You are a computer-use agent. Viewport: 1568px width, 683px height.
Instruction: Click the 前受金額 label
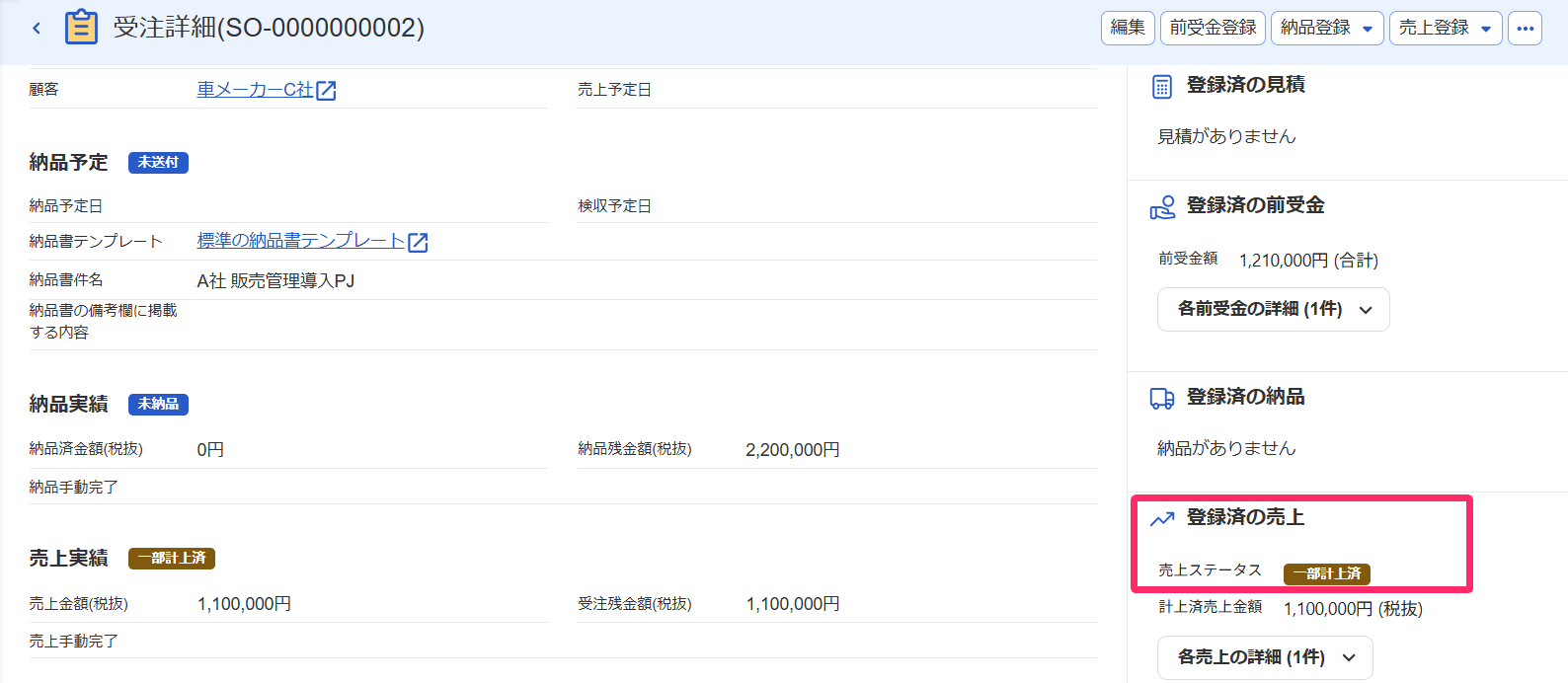click(x=1188, y=259)
